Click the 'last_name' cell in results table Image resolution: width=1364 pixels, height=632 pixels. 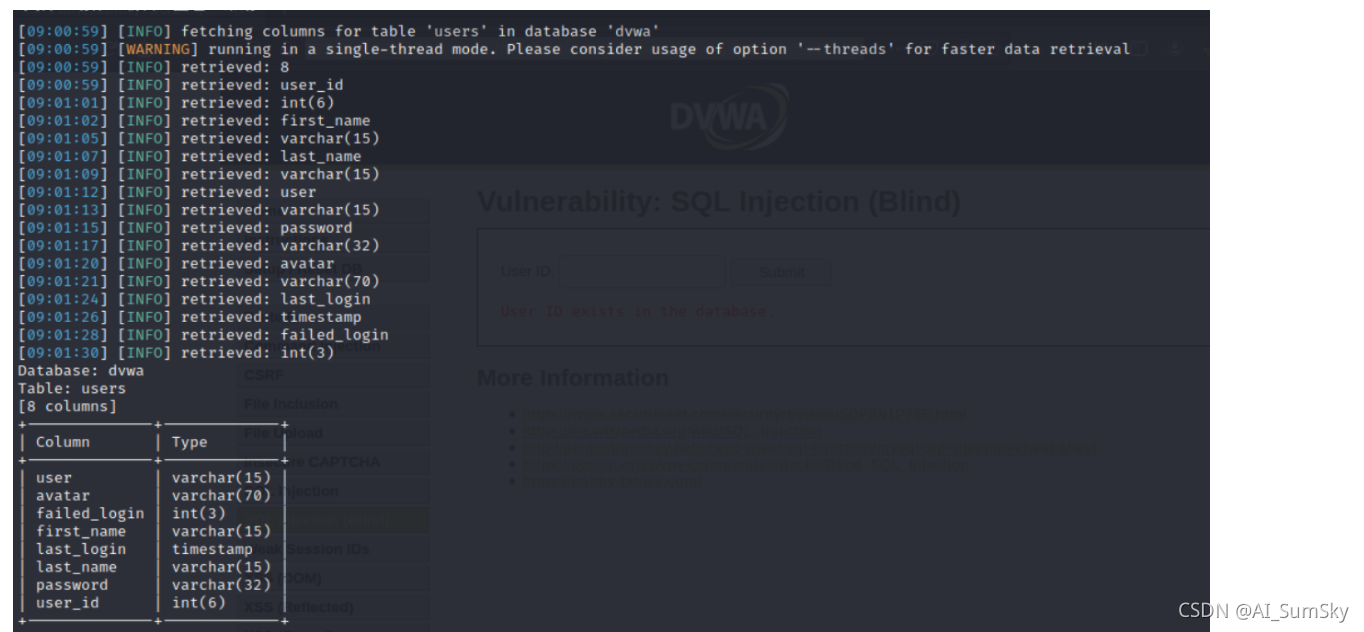tap(77, 568)
